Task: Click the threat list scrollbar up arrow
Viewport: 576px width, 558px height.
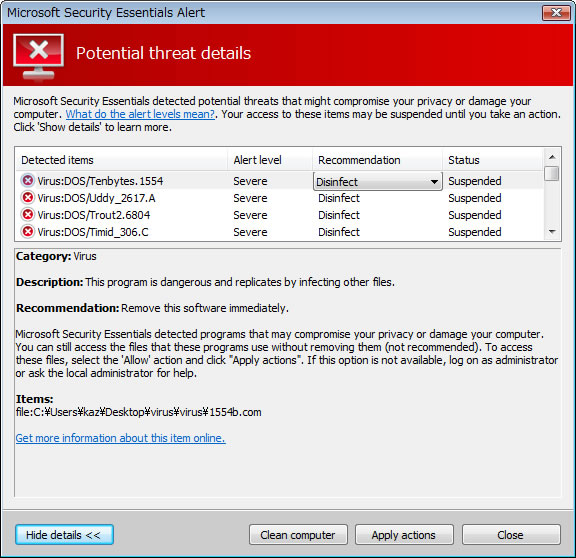Action: [x=552, y=157]
